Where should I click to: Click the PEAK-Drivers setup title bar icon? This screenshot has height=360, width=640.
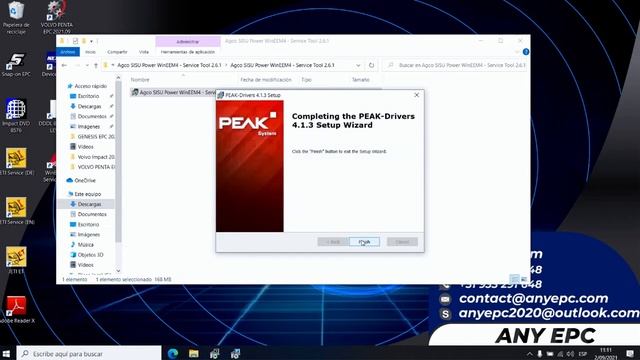[220, 95]
